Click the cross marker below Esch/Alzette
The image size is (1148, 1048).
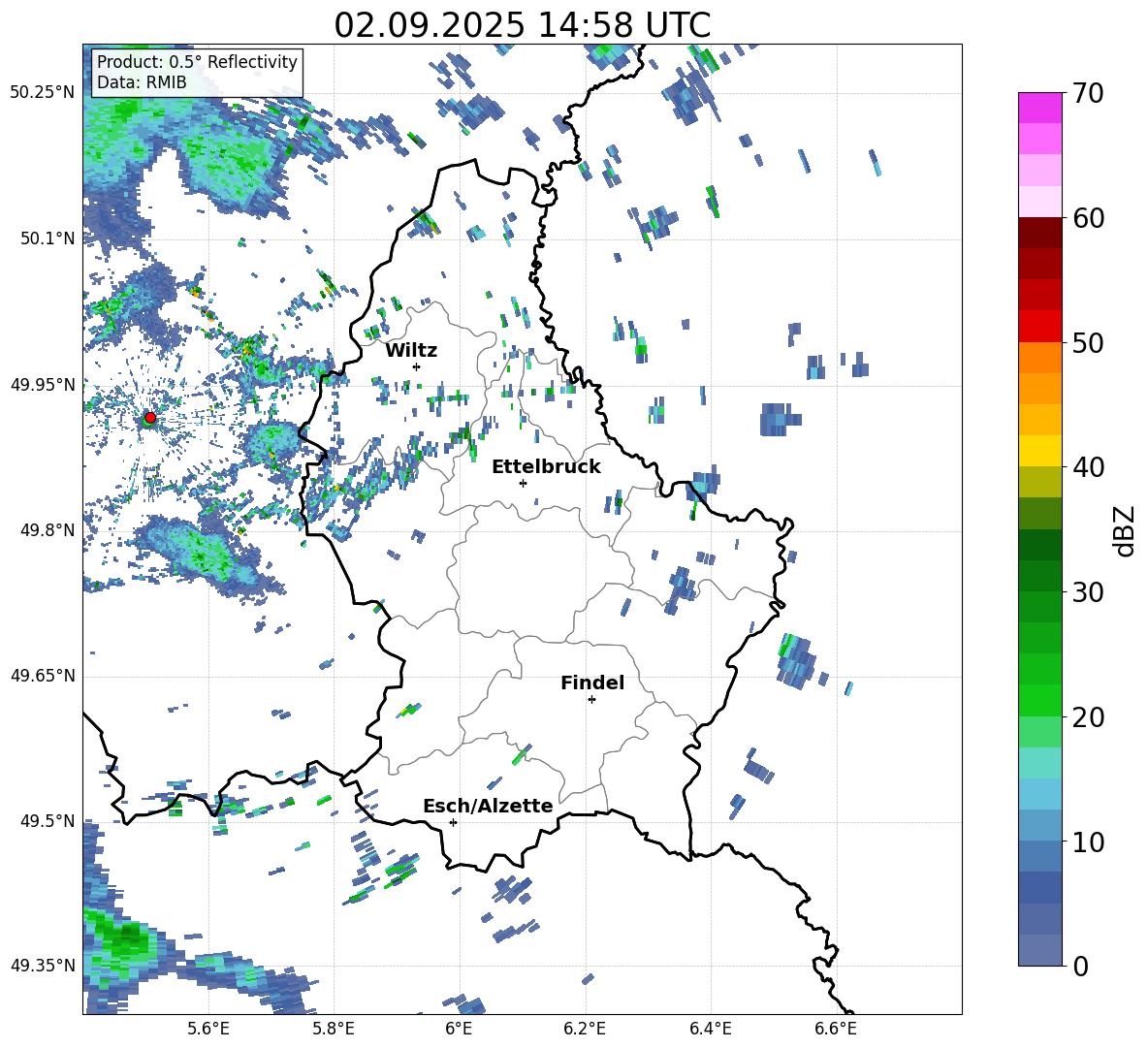(453, 822)
